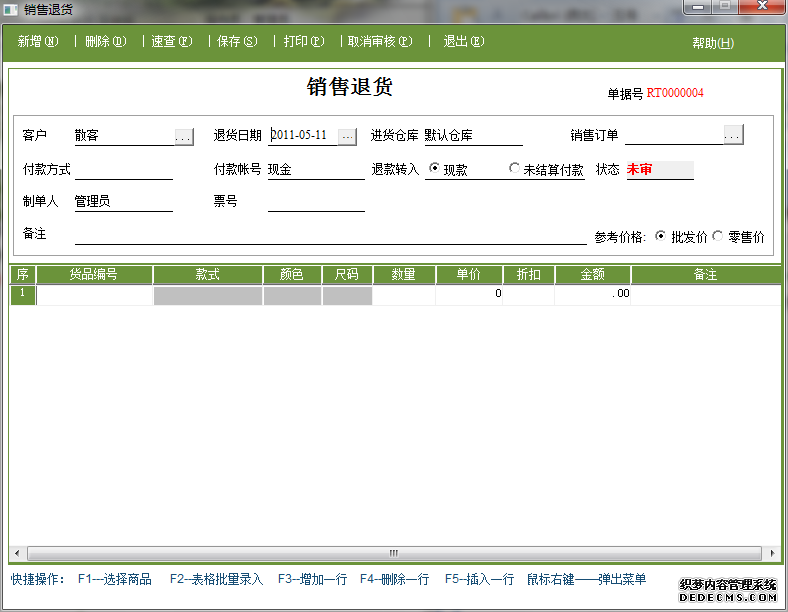Click the 货品编号 cell in row 1
788x612 pixels.
(x=95, y=295)
